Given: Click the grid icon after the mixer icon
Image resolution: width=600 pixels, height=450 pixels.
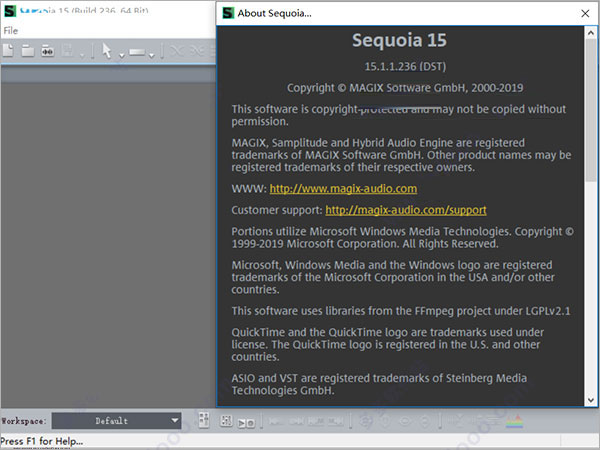Looking at the screenshot, I should tap(226, 421).
